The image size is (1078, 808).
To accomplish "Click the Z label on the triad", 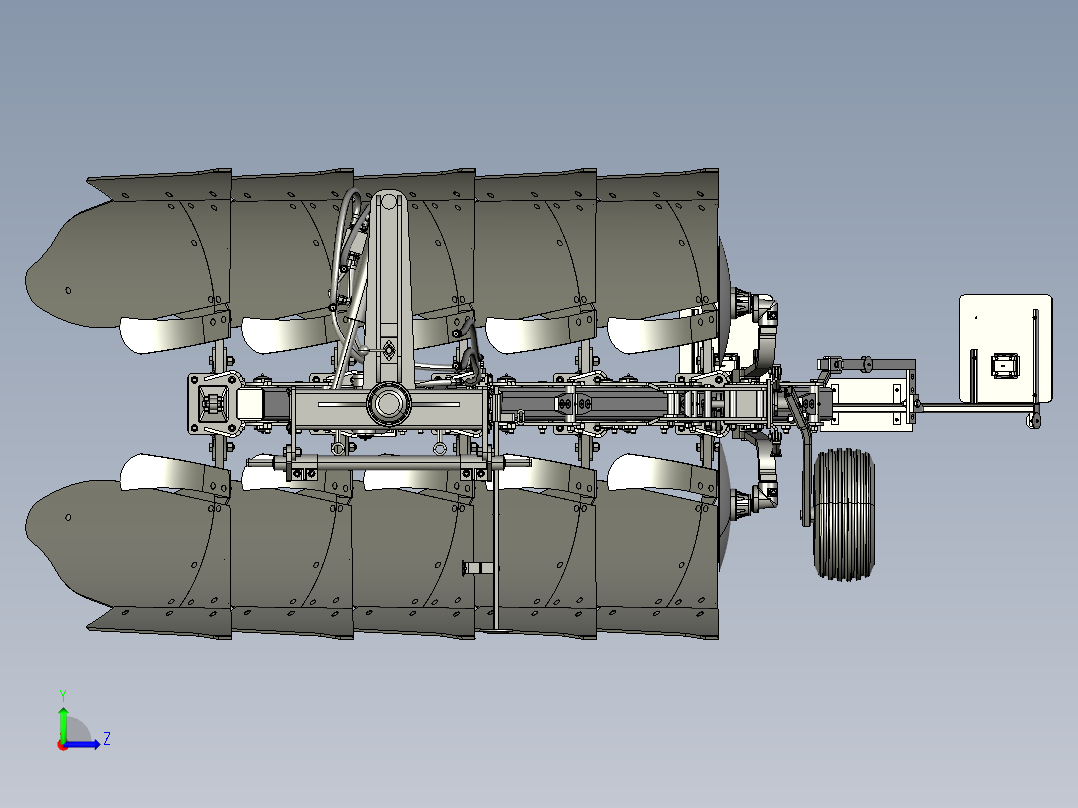I will coord(107,739).
